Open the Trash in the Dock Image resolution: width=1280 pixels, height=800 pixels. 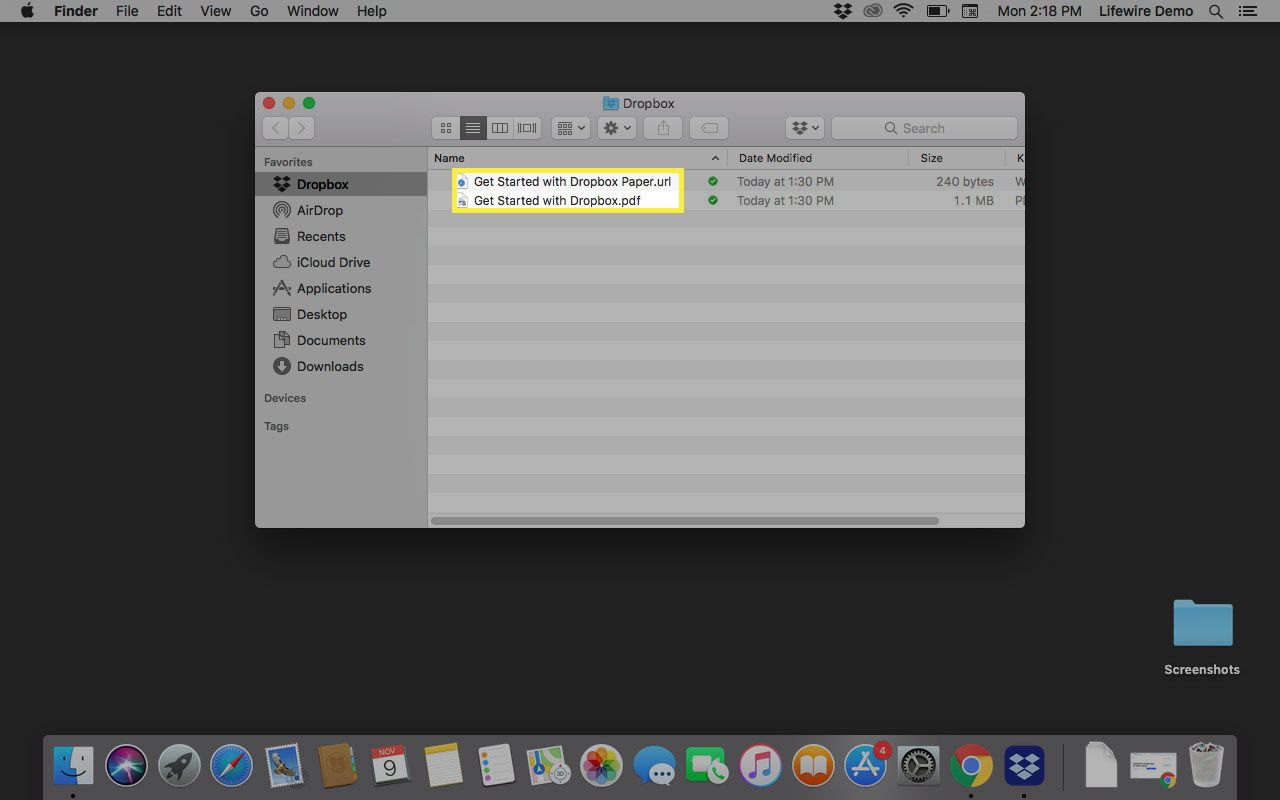pos(1206,766)
